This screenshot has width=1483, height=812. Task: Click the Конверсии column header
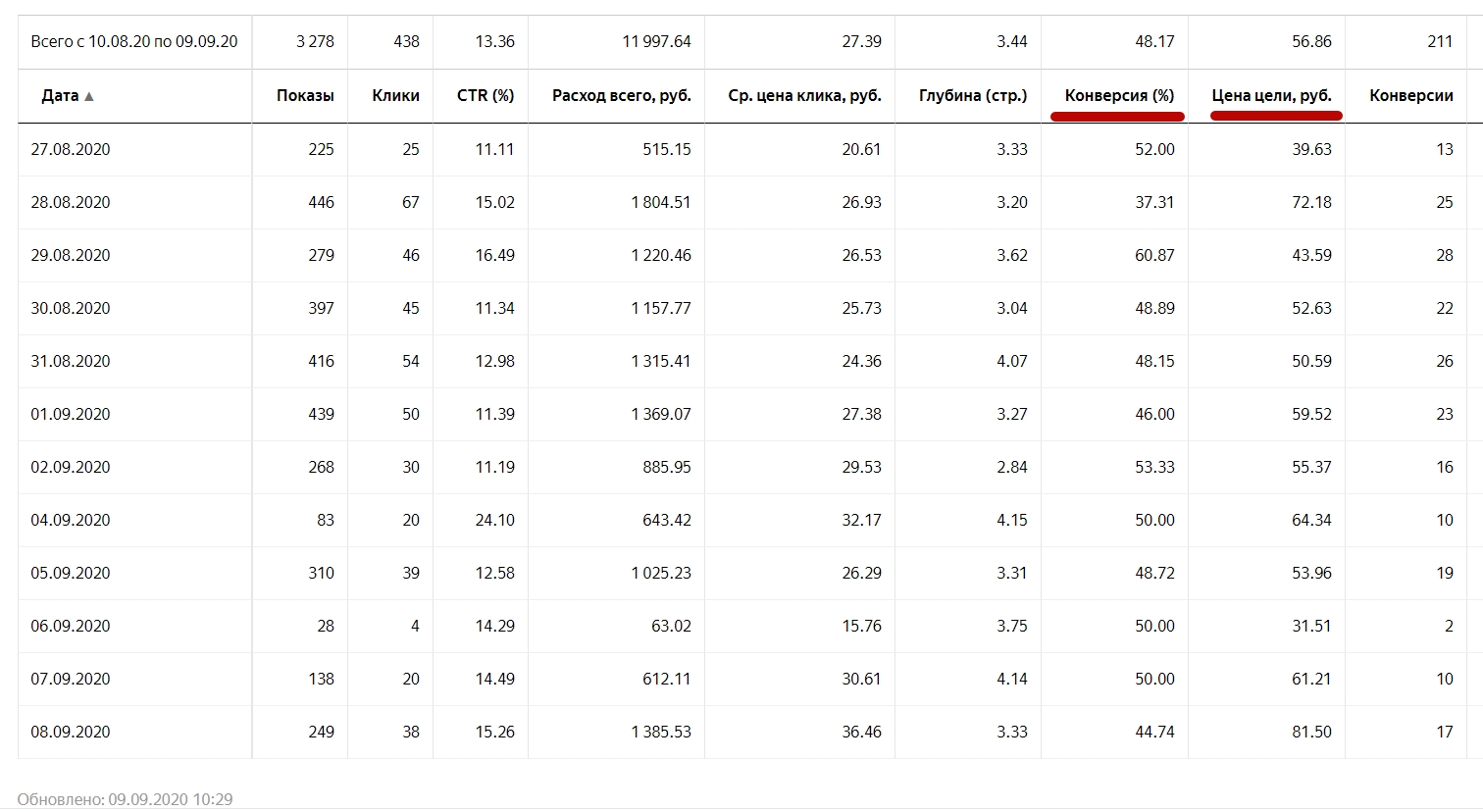click(x=1410, y=96)
